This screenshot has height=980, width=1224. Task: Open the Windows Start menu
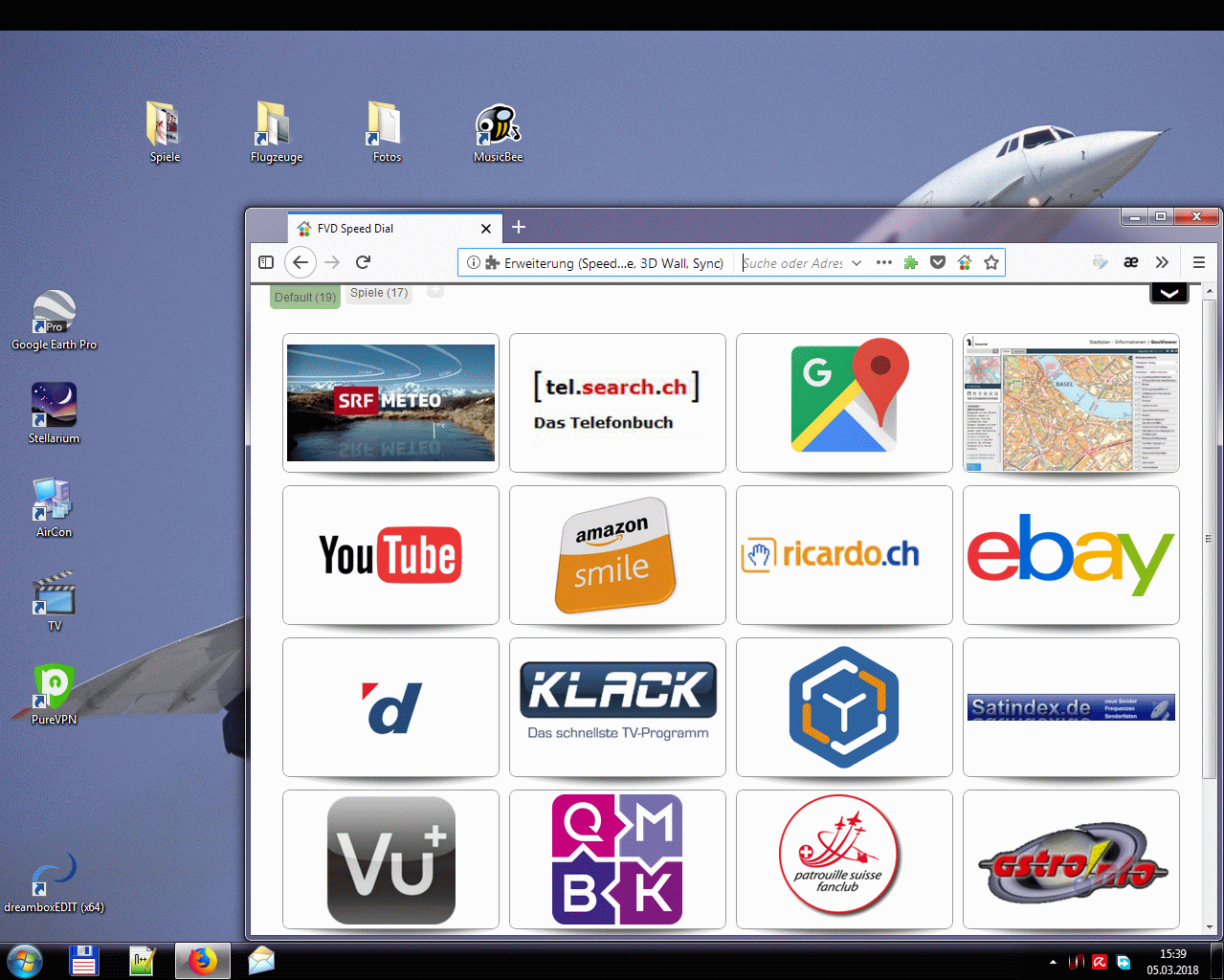(24, 961)
